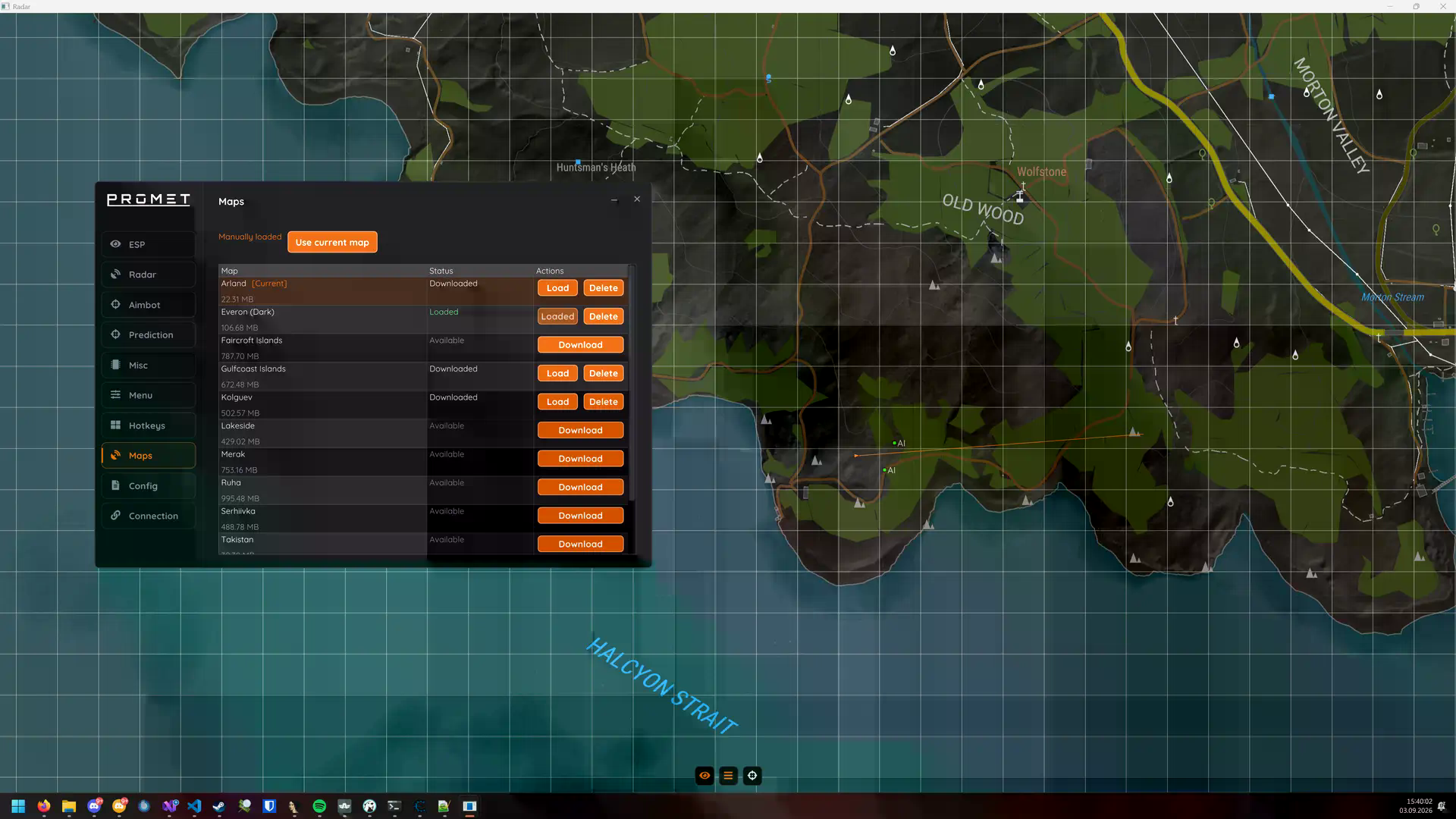Load the Gulfcoast Islands map
This screenshot has width=1456, height=819.
point(557,373)
